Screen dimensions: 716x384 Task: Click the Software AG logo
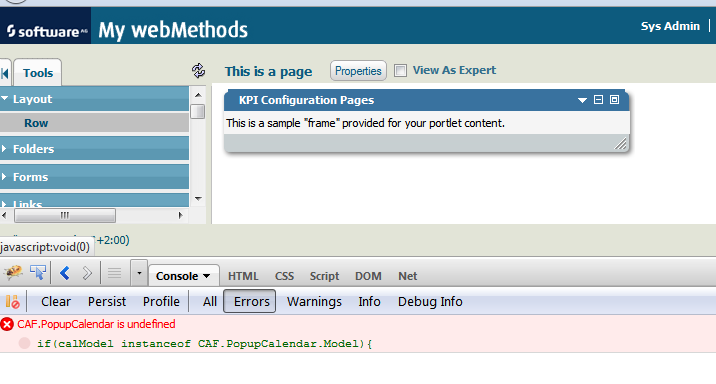tap(46, 31)
